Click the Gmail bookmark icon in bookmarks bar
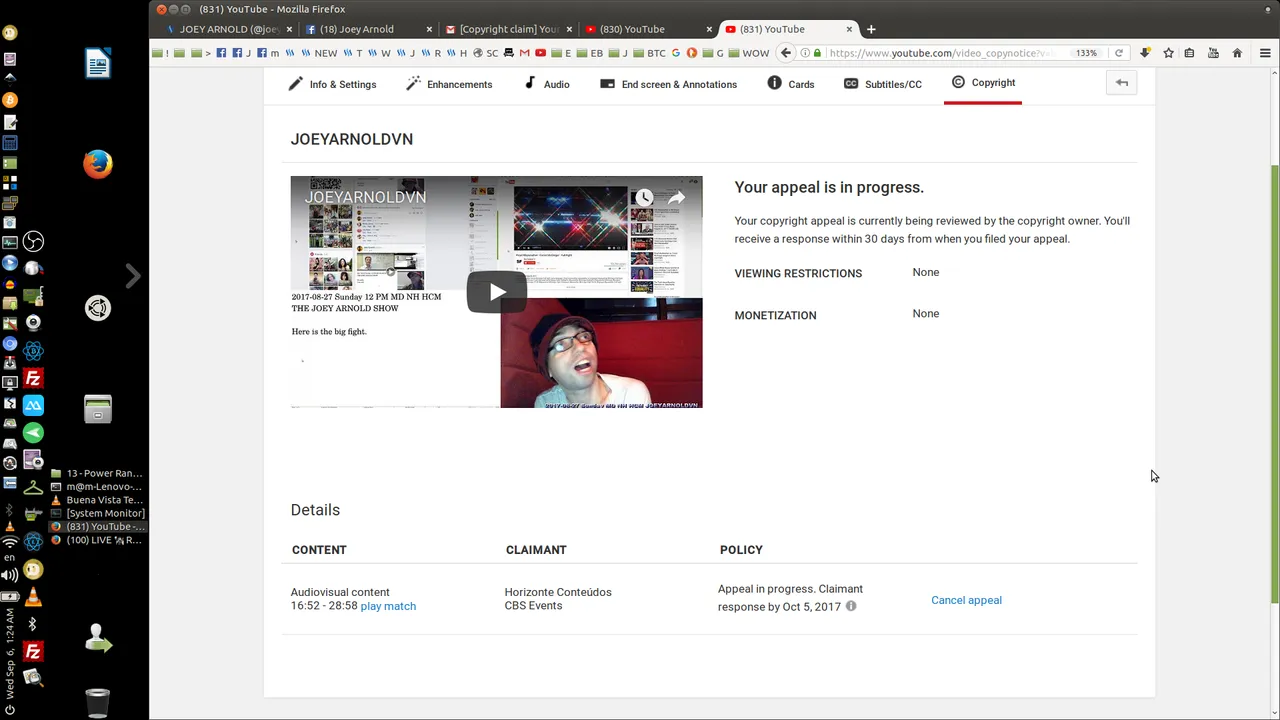 click(524, 53)
